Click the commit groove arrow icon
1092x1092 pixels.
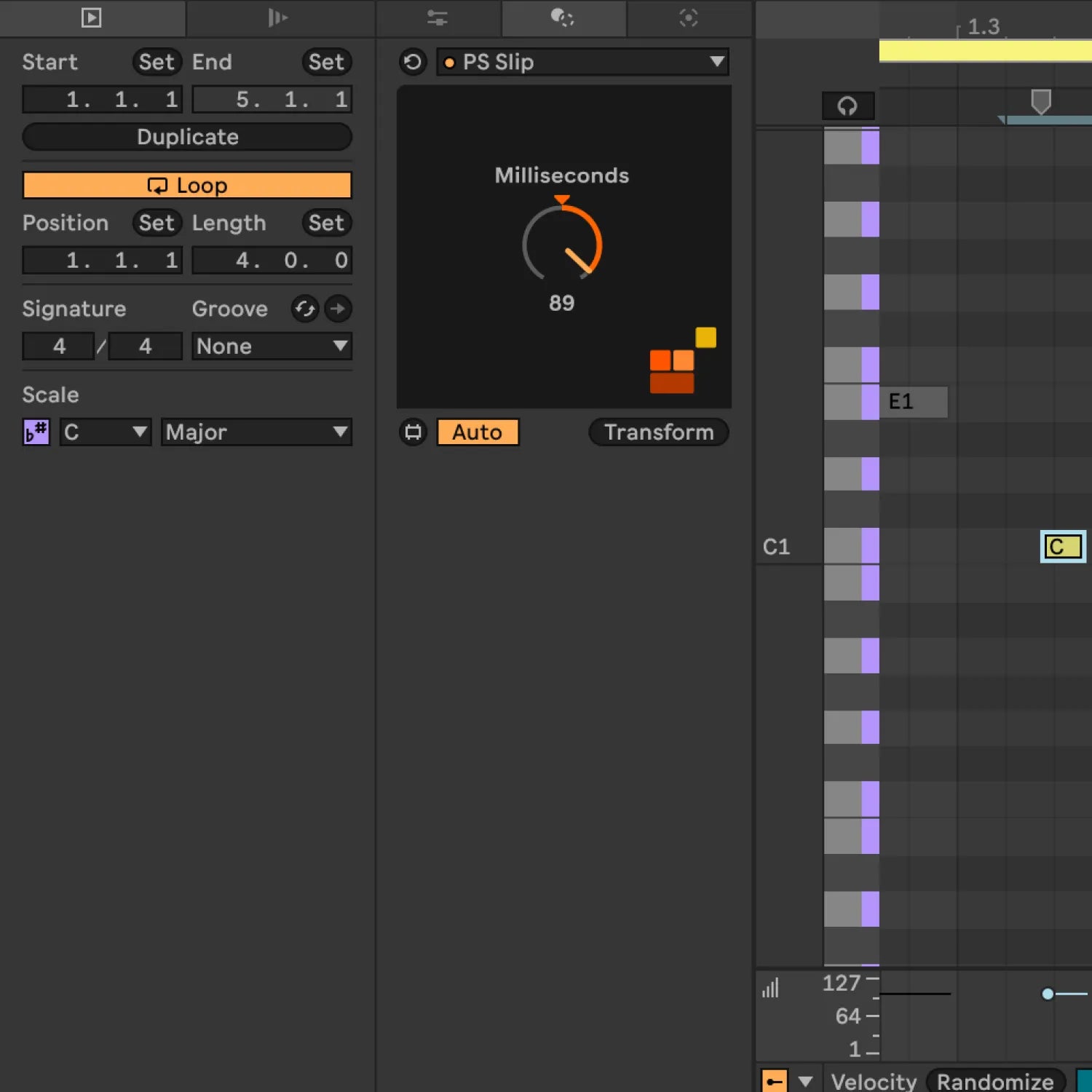(x=338, y=309)
